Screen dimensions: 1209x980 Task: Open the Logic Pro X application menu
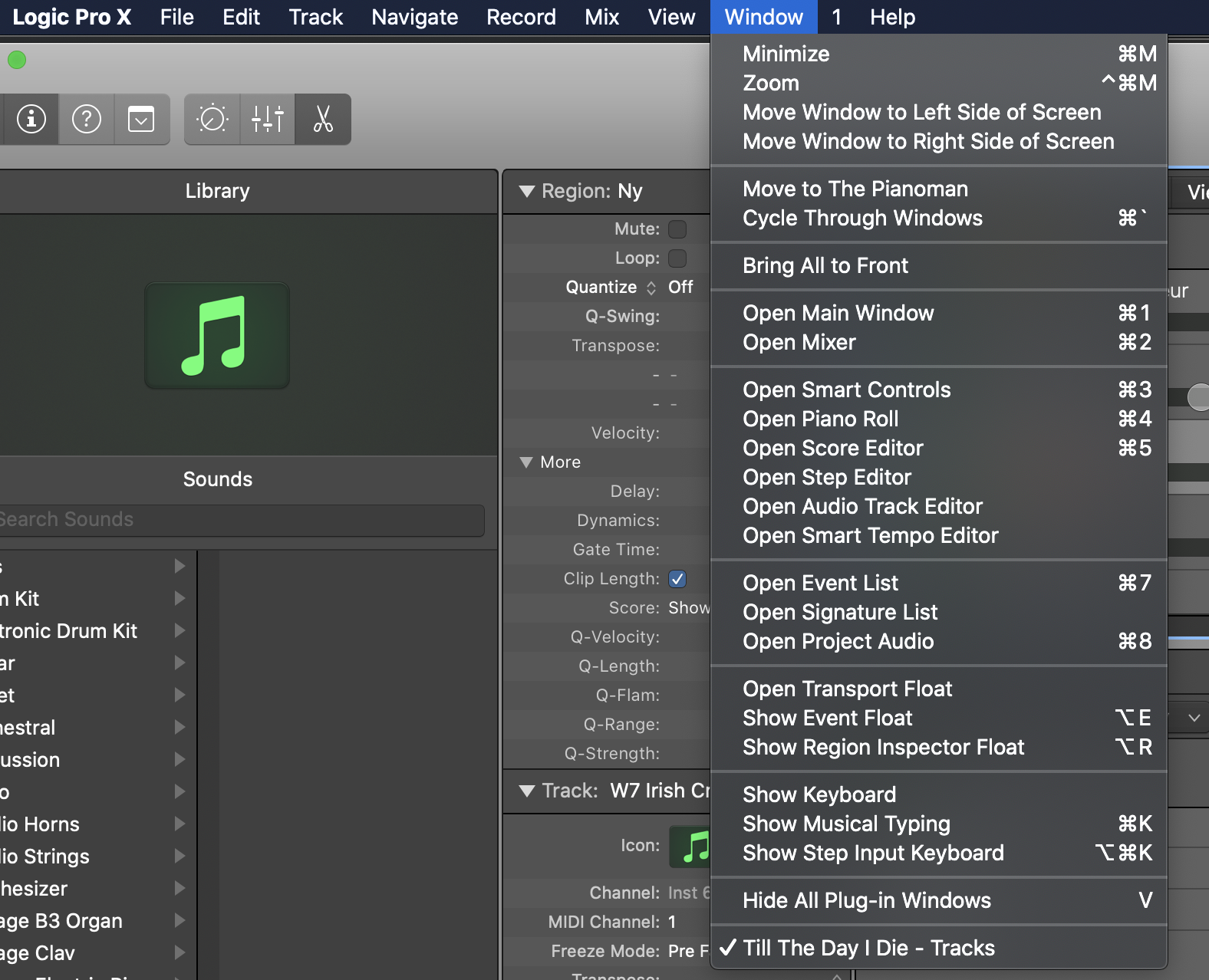(x=72, y=17)
